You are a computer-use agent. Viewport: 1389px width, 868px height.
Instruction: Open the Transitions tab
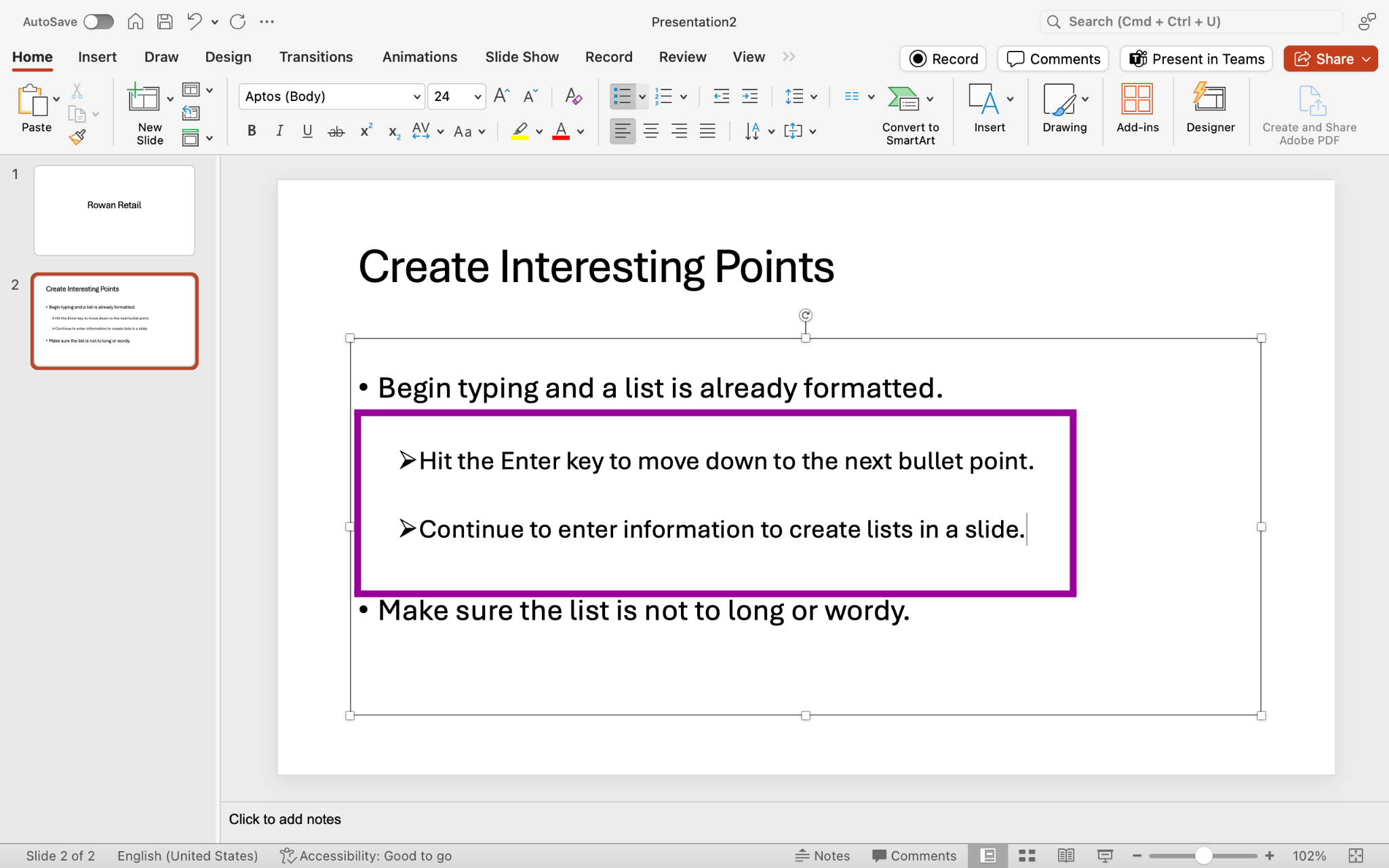point(316,57)
